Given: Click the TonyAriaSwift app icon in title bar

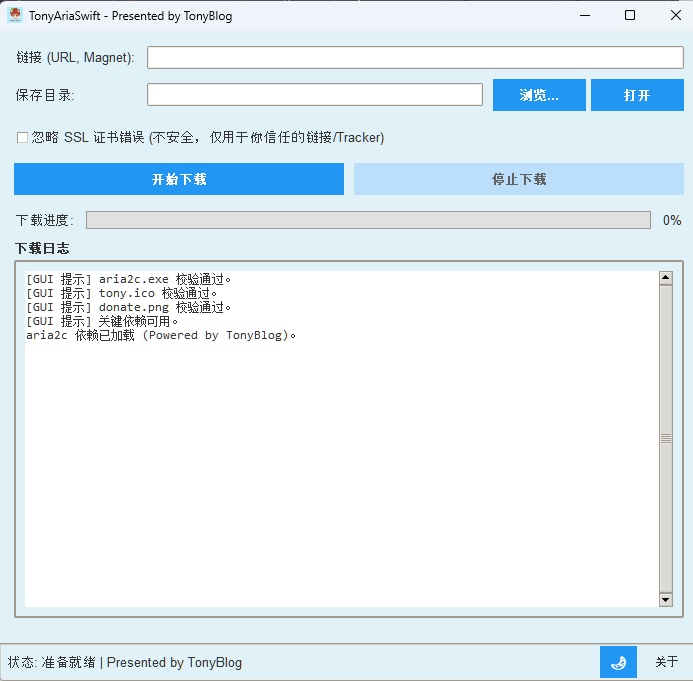Looking at the screenshot, I should click(15, 15).
